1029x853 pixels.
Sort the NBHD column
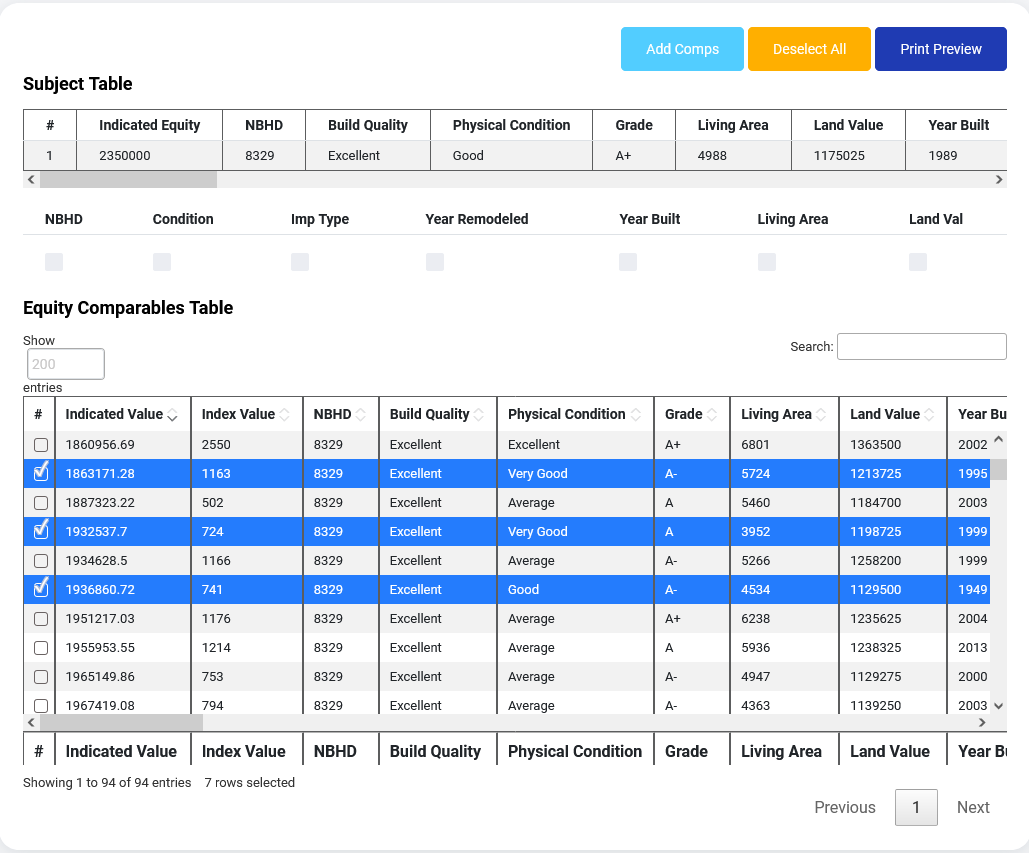point(335,414)
